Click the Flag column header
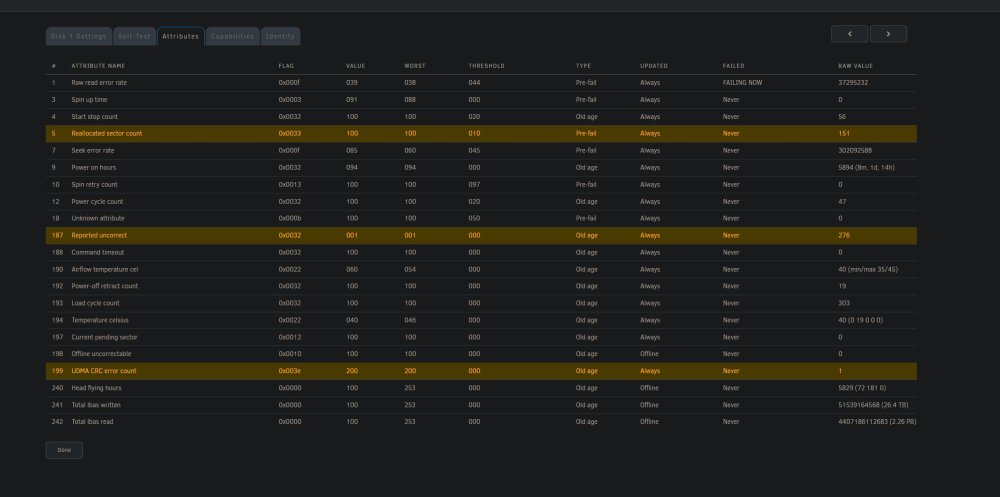This screenshot has height=497, width=1000. click(286, 66)
